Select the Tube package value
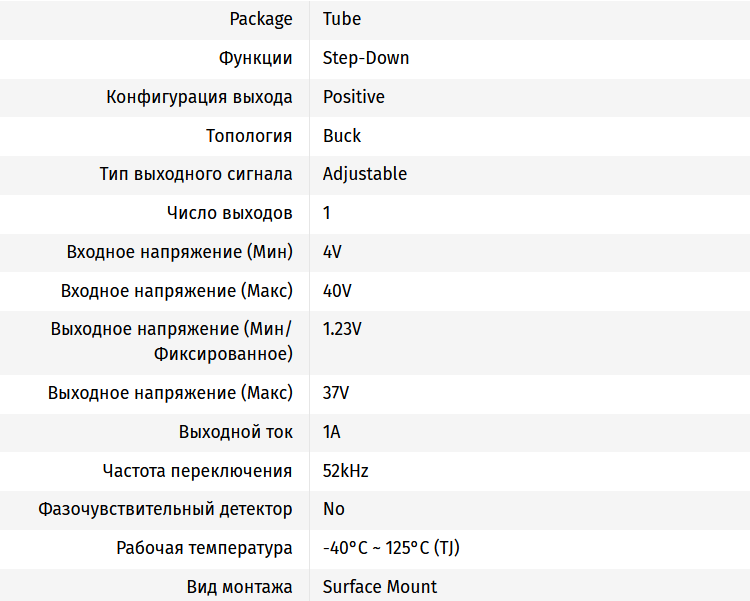 pos(342,19)
